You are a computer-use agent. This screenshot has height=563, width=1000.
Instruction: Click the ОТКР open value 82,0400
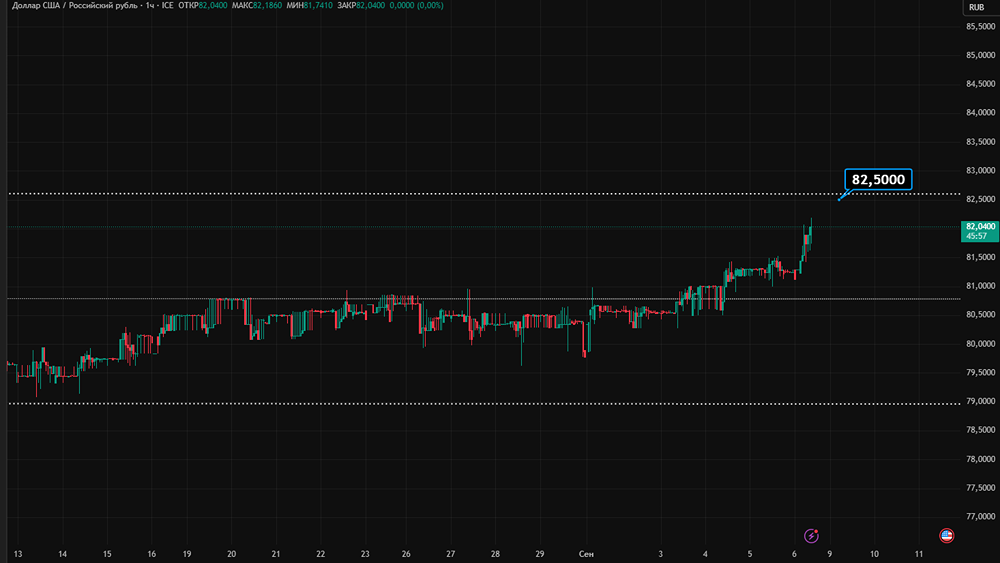(x=213, y=5)
